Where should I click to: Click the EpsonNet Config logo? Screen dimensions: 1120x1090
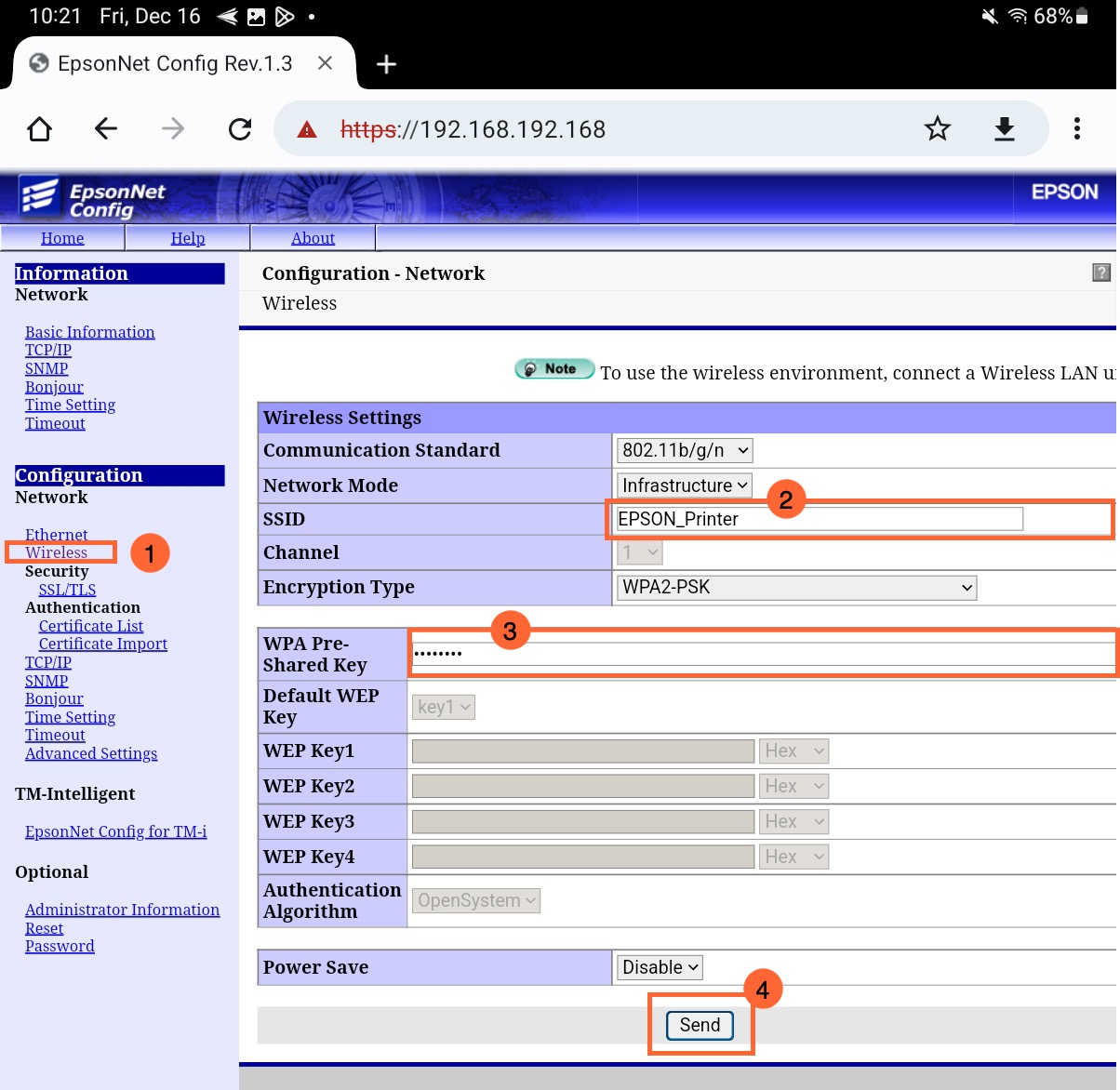(x=92, y=198)
